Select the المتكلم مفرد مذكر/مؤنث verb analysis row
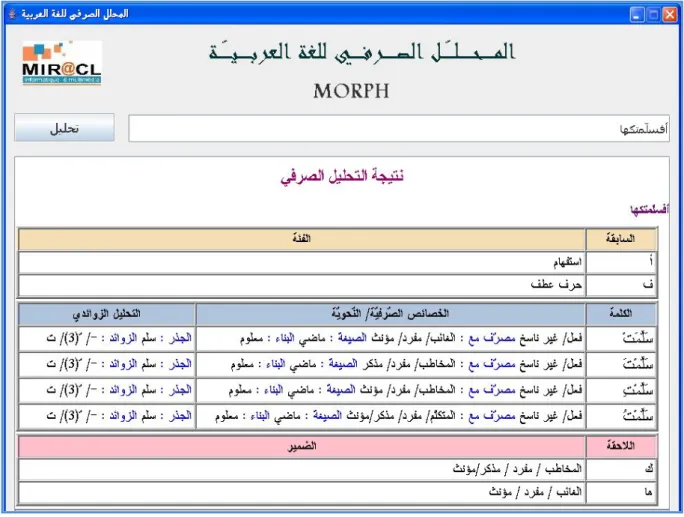 pos(337,416)
